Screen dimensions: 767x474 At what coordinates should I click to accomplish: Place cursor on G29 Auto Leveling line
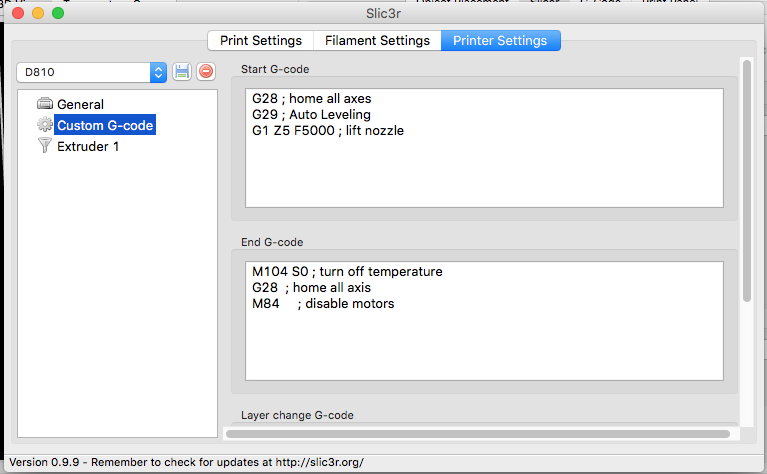(x=312, y=114)
